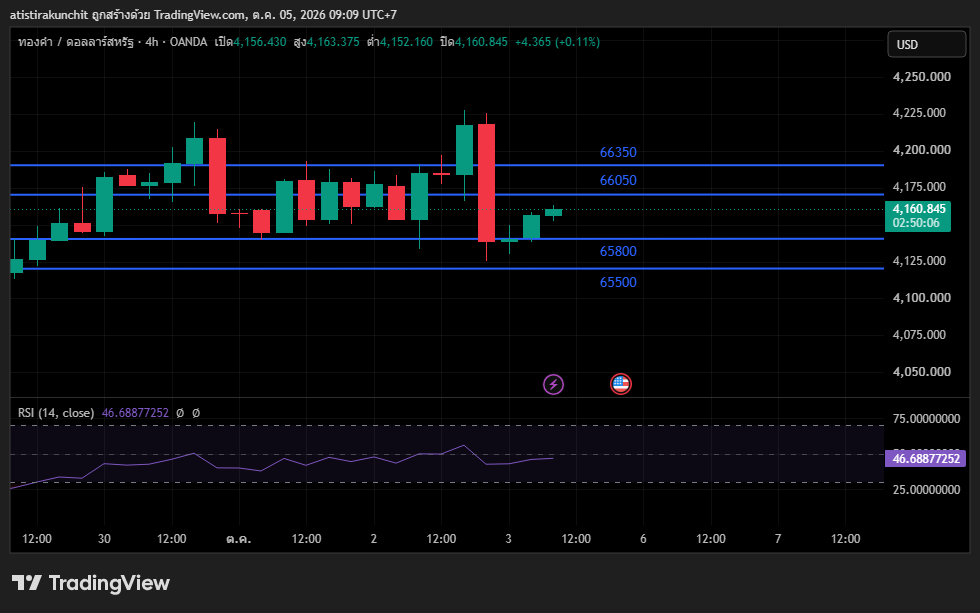This screenshot has height=613, width=980.
Task: Click the high value 4,163.375
Action: (332, 42)
